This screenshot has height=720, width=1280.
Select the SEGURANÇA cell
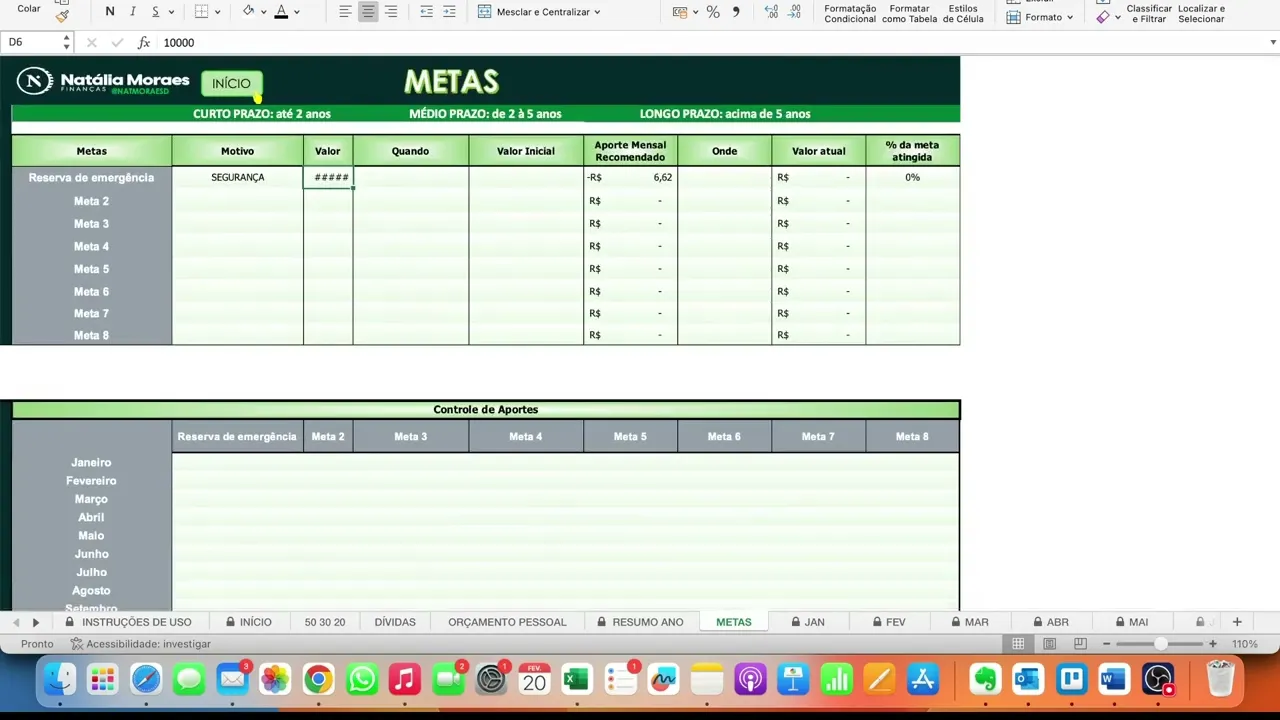tap(237, 177)
